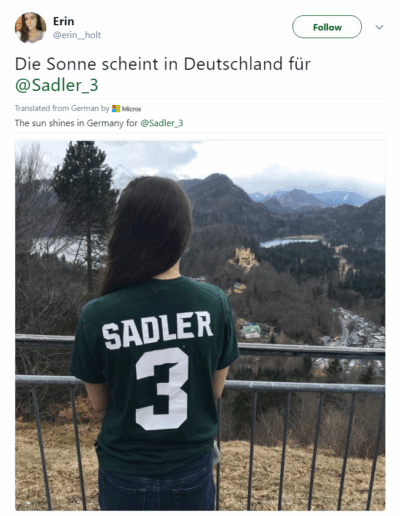
Task: Click the Microsoft name beside the logo
Action: (x=131, y=109)
